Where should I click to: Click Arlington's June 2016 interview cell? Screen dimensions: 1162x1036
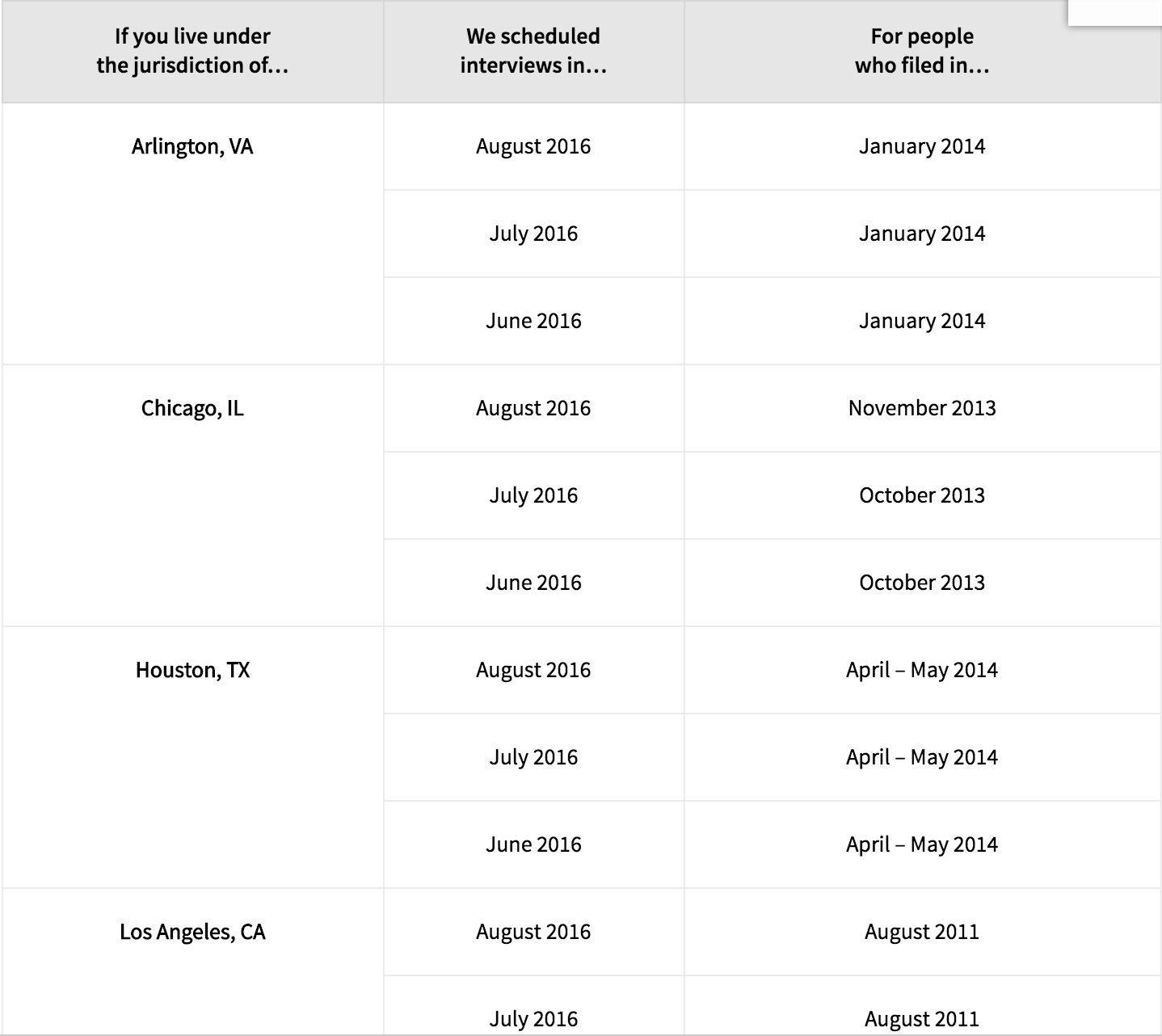[533, 321]
